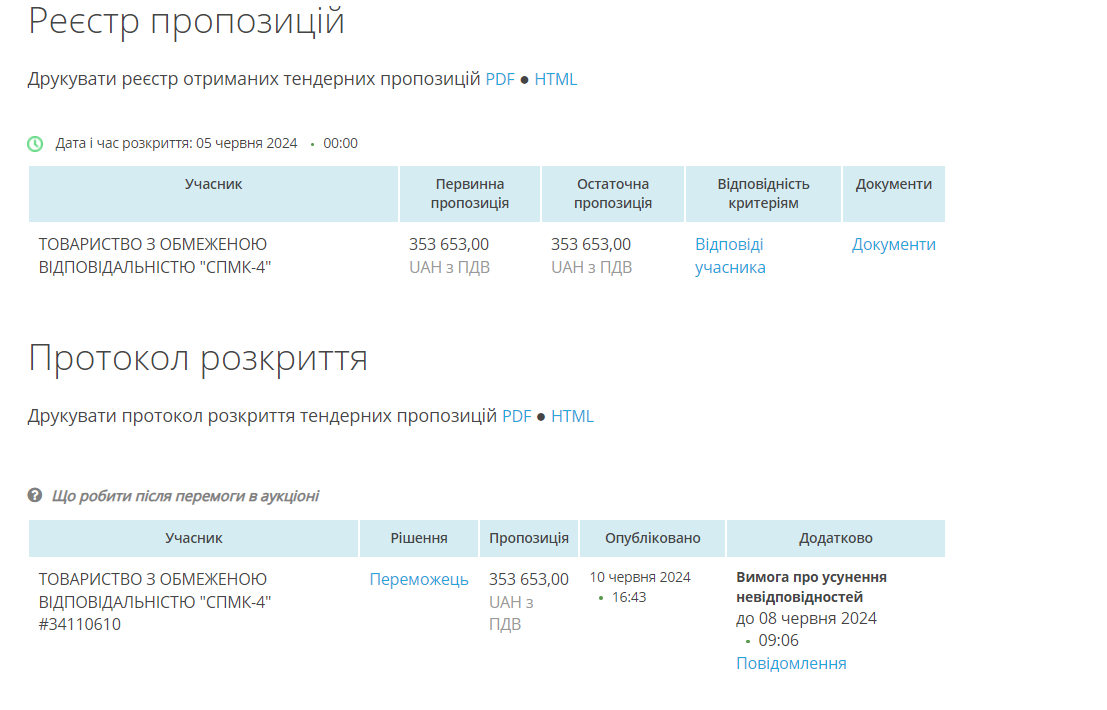The width and height of the screenshot is (1107, 710).
Task: Click the 'Пропозиція' column header
Action: click(x=529, y=538)
